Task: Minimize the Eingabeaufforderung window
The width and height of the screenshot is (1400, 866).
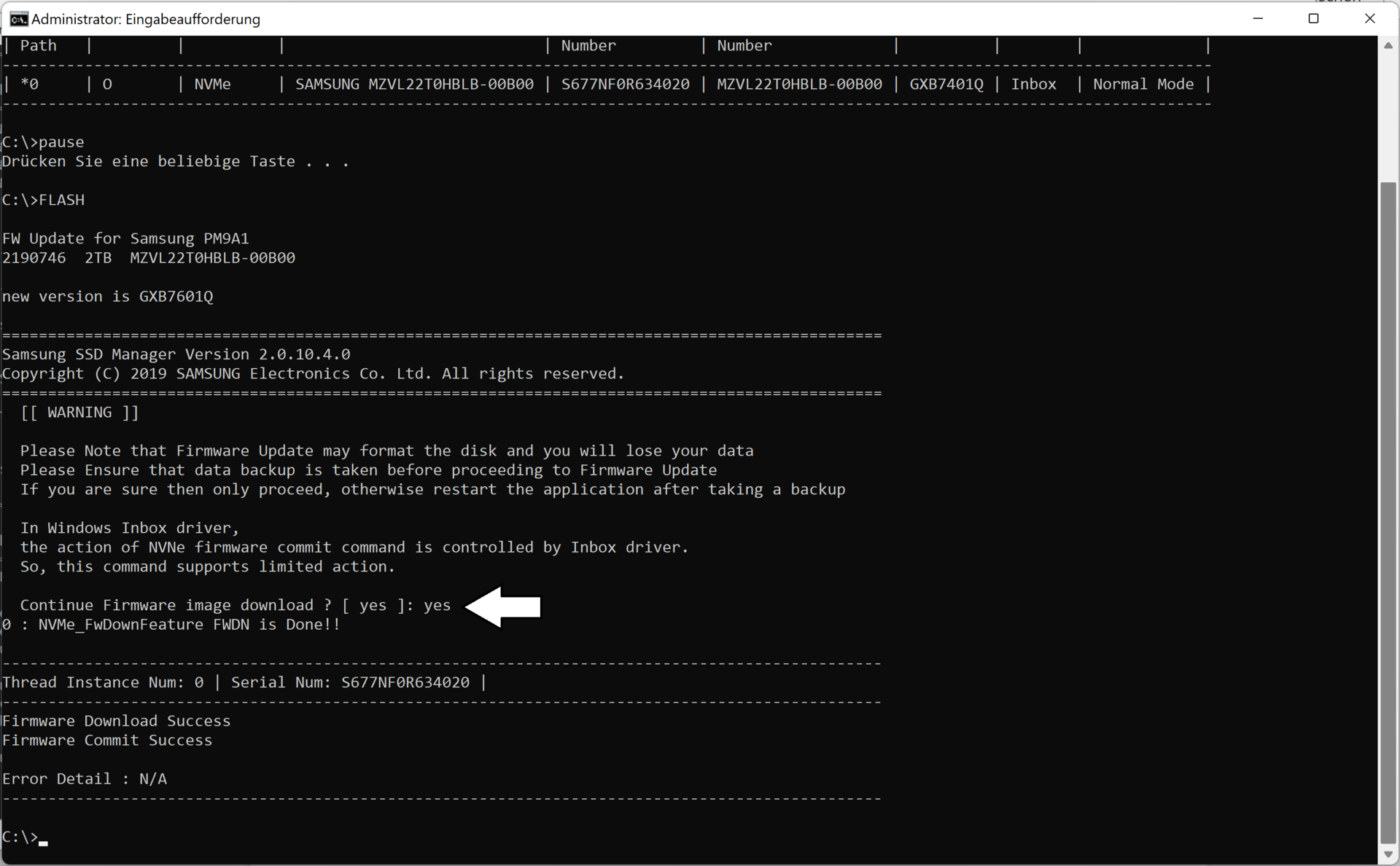Action: (x=1258, y=19)
